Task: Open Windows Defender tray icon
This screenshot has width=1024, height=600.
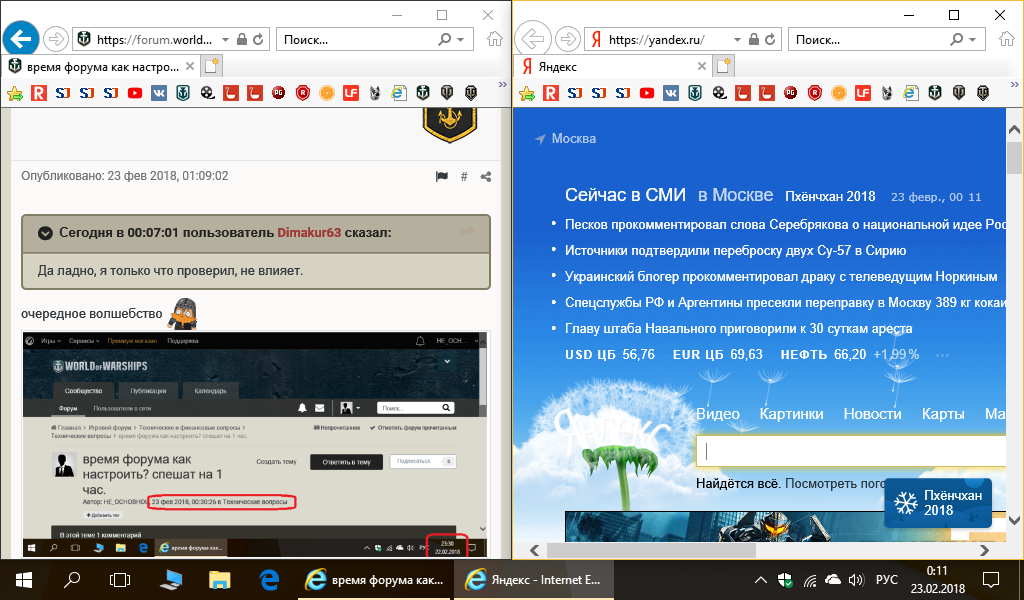Action: [x=784, y=580]
